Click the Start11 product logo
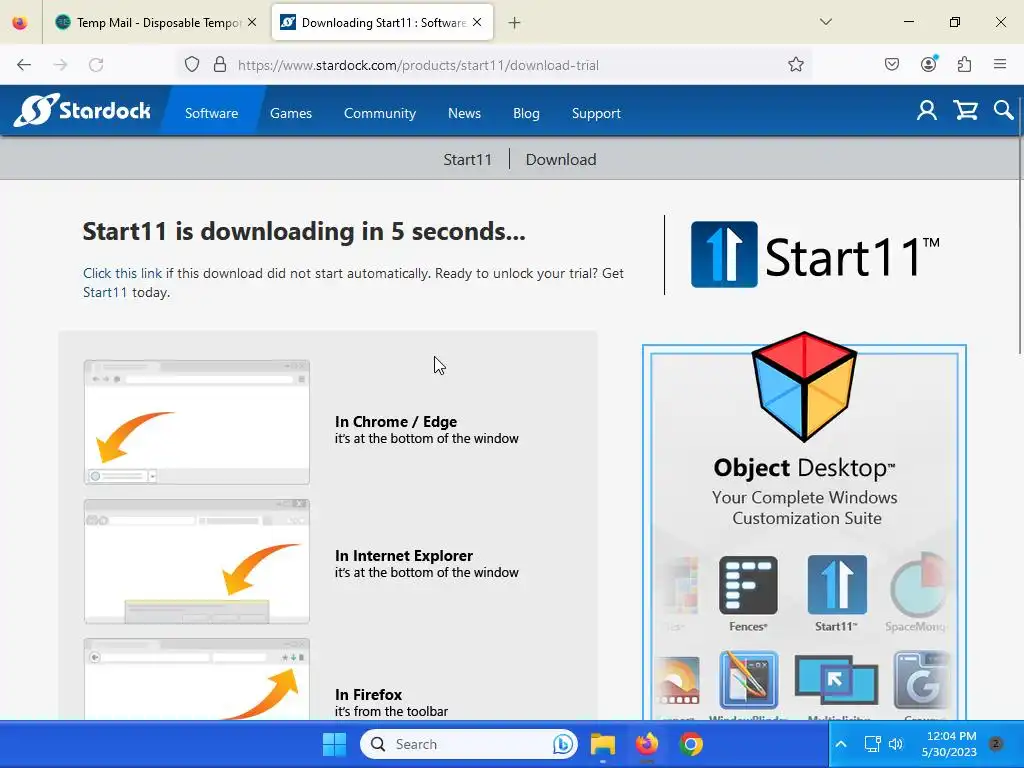The width and height of the screenshot is (1024, 768). coord(815,255)
